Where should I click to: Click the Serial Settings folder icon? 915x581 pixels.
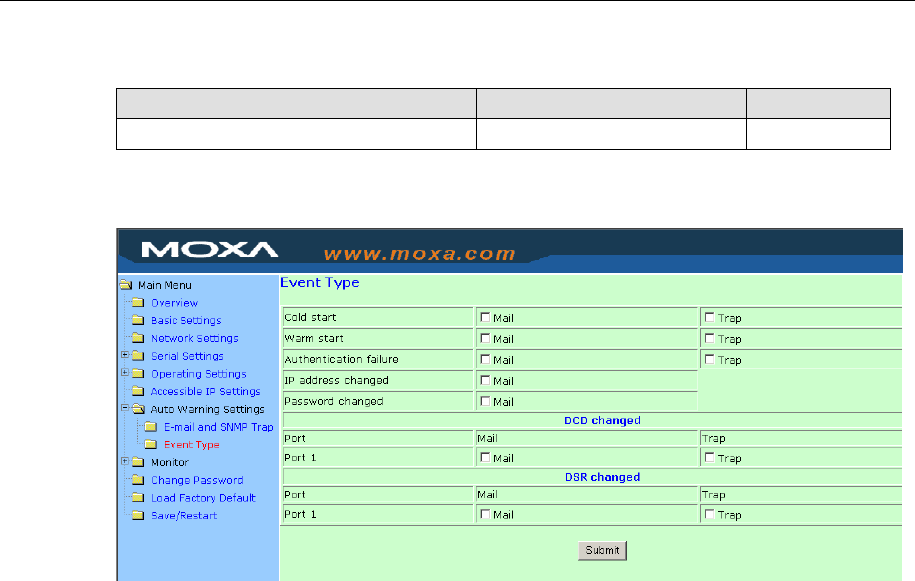tap(138, 356)
